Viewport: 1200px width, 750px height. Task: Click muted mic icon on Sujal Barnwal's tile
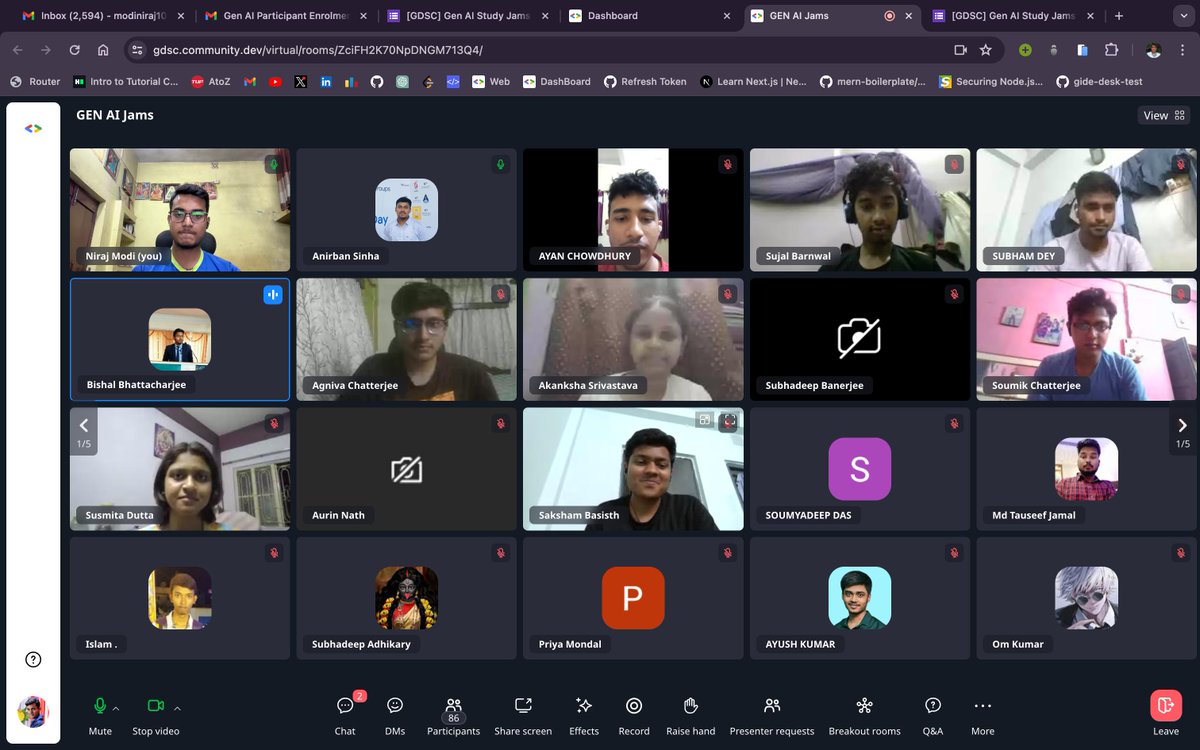click(x=954, y=164)
